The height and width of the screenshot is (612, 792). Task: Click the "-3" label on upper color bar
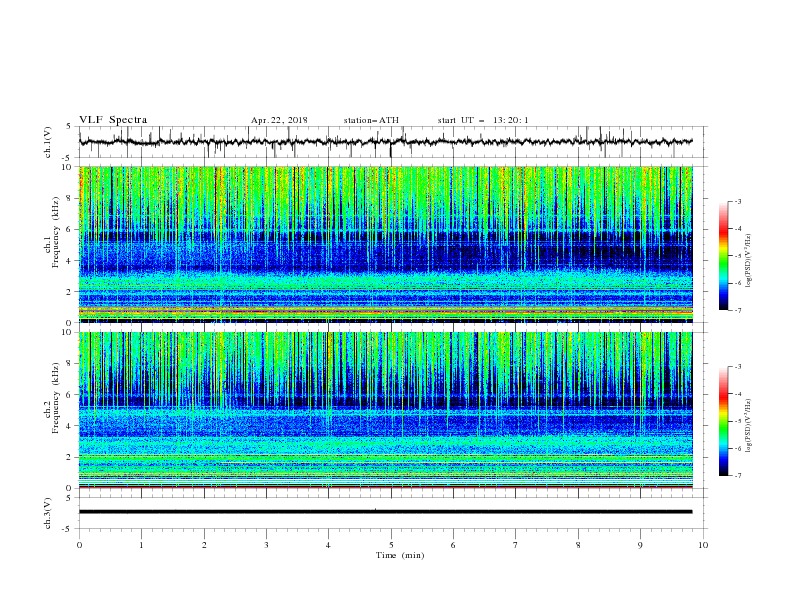[738, 201]
